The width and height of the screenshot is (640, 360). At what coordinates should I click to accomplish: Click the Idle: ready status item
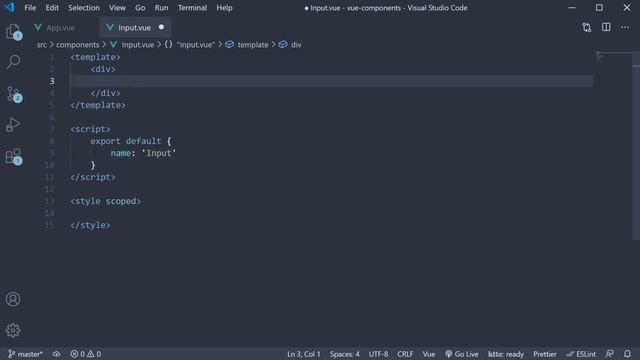point(506,354)
